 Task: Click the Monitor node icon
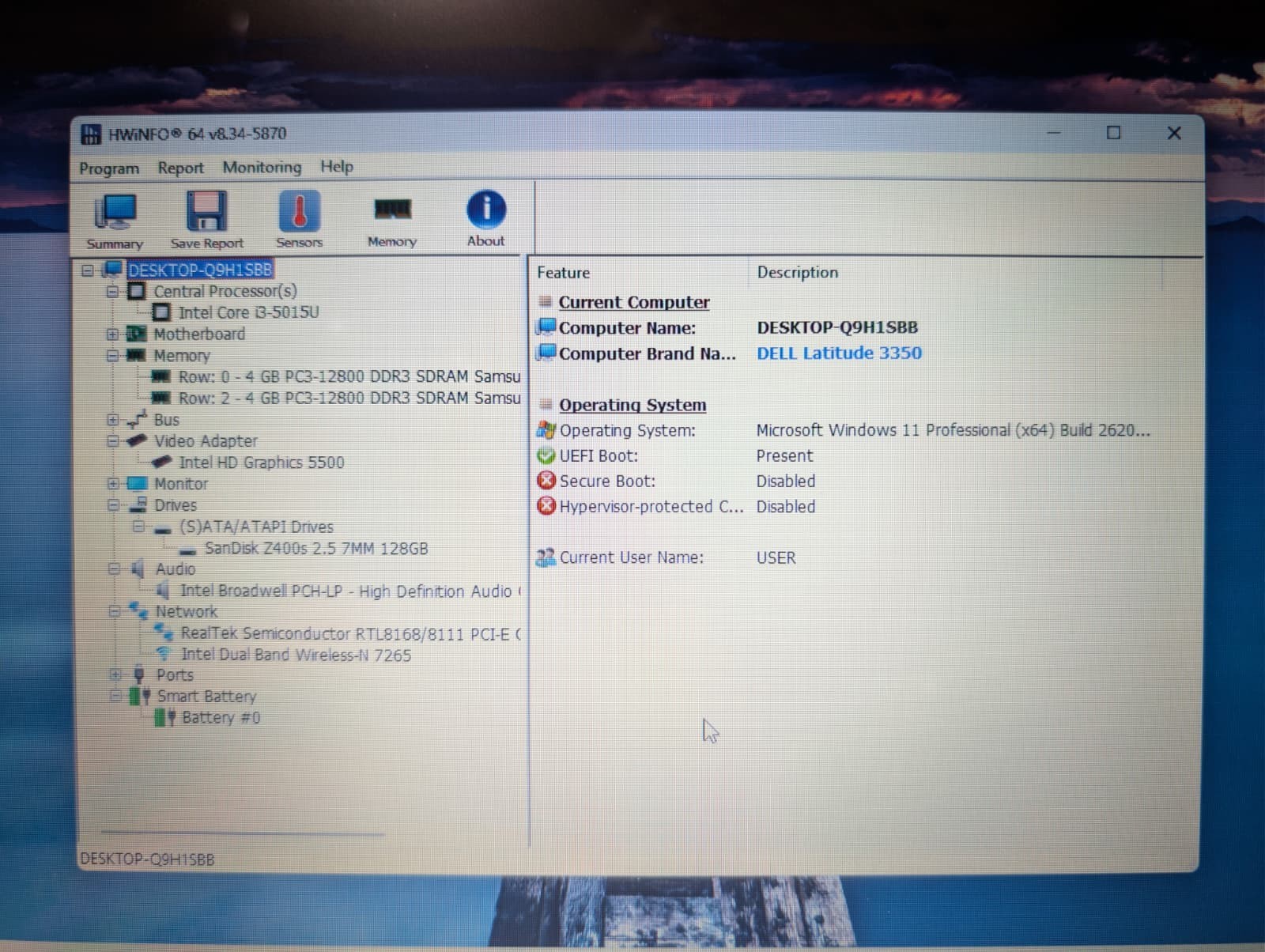coord(137,483)
